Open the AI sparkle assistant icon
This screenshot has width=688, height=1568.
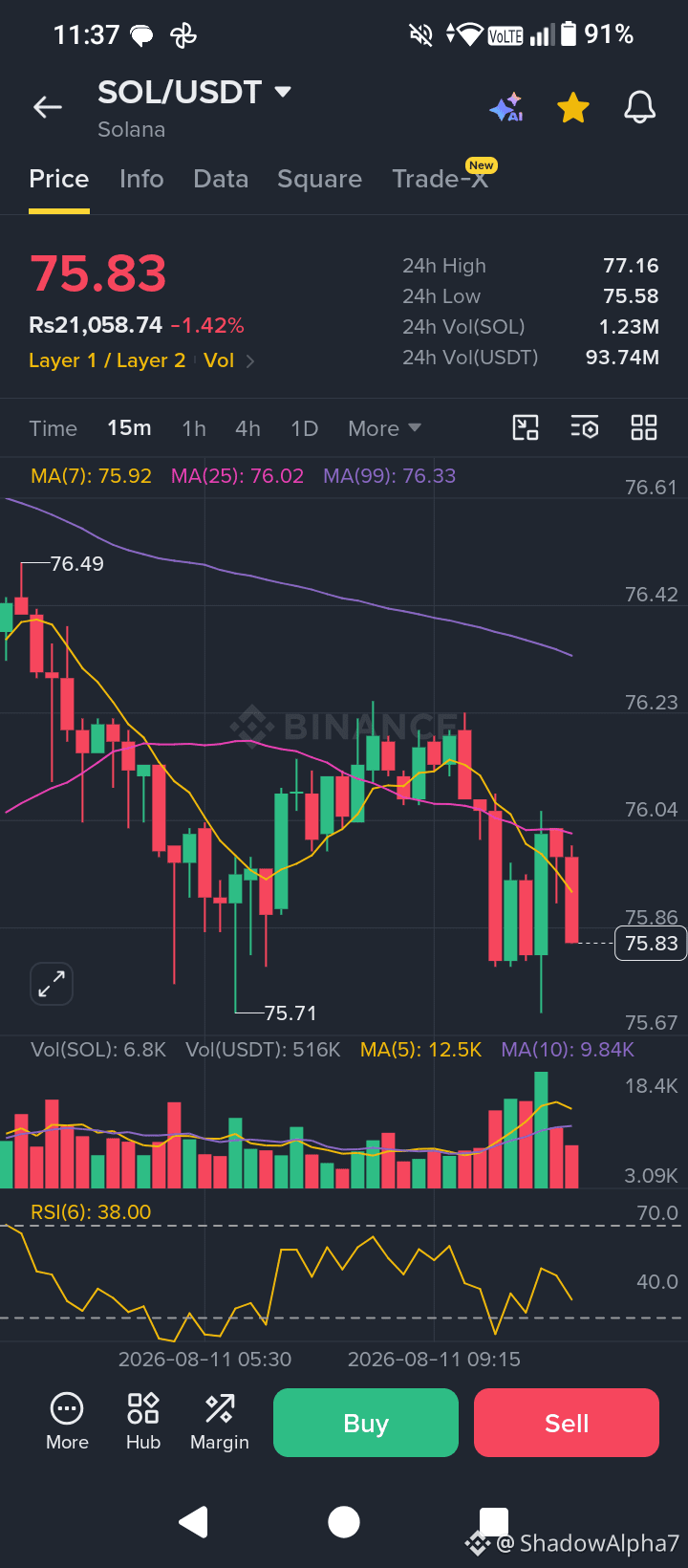pos(506,108)
